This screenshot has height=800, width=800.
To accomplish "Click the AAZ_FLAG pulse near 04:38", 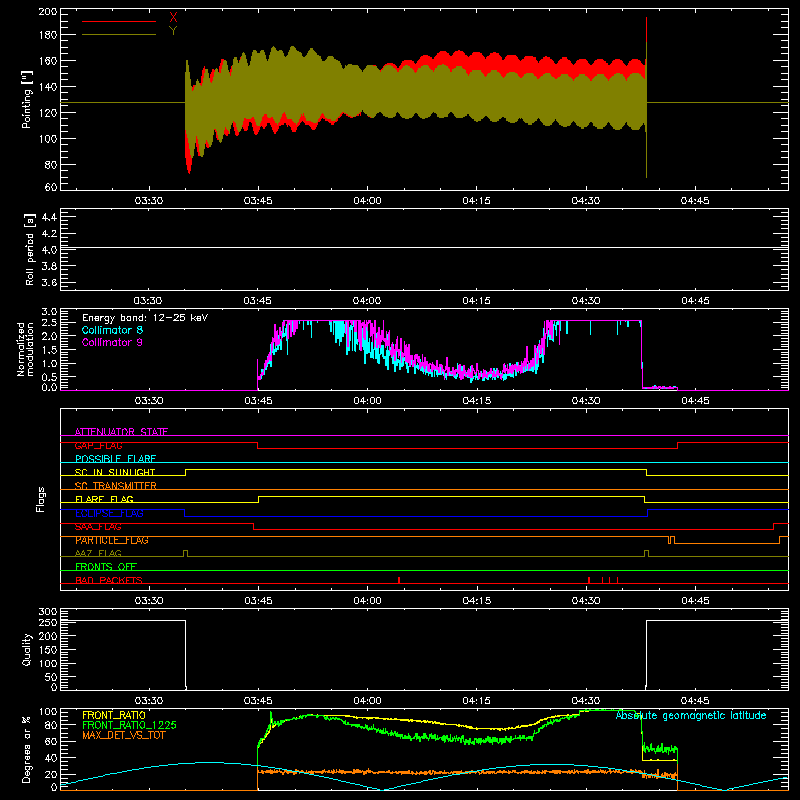I will [x=646, y=553].
